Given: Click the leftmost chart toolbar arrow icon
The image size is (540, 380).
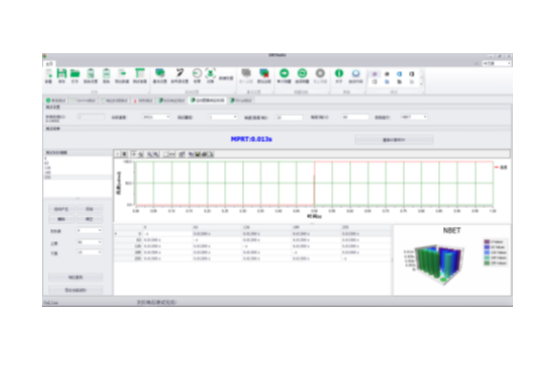Looking at the screenshot, I should 118,154.
